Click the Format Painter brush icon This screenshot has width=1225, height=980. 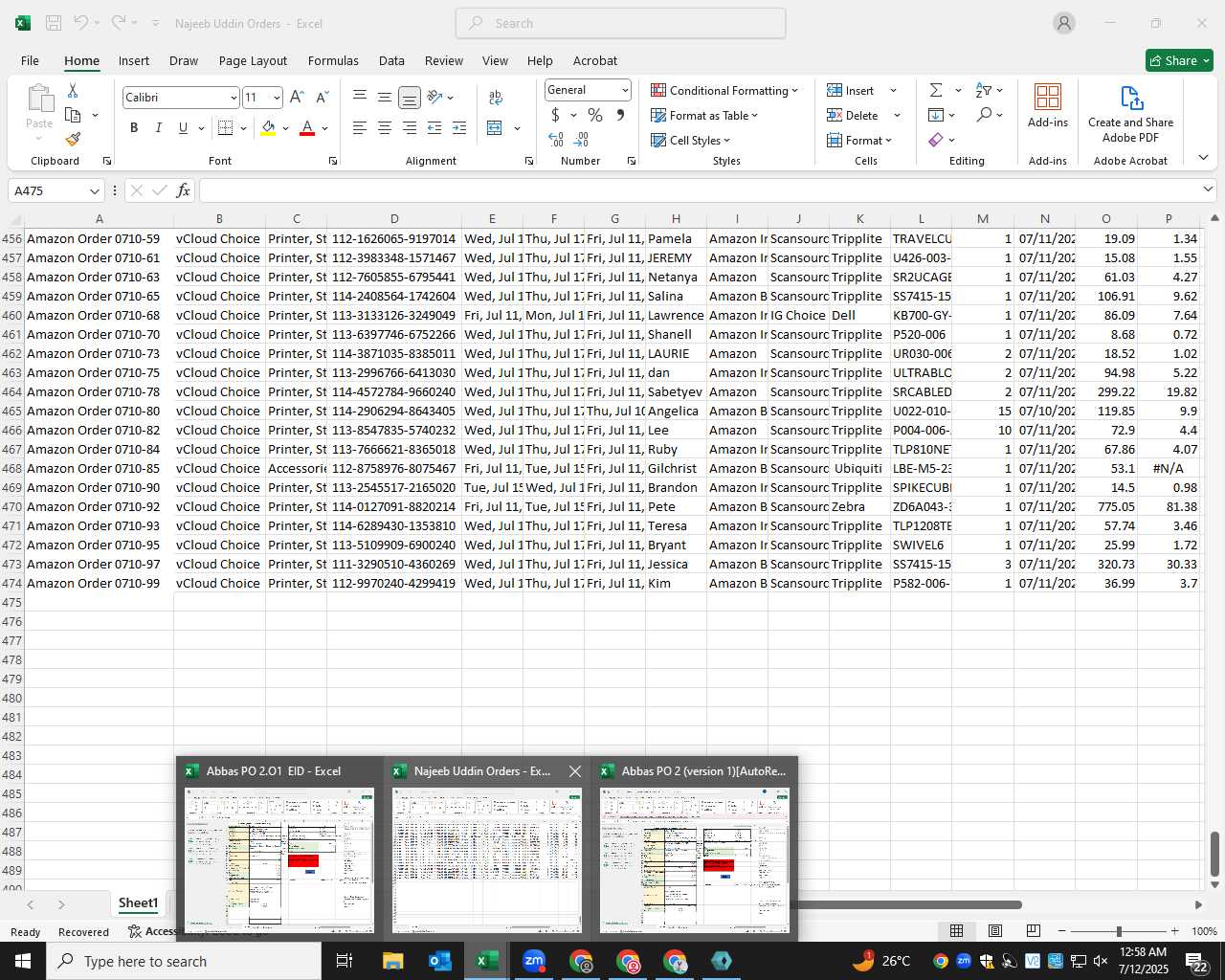pos(73,140)
